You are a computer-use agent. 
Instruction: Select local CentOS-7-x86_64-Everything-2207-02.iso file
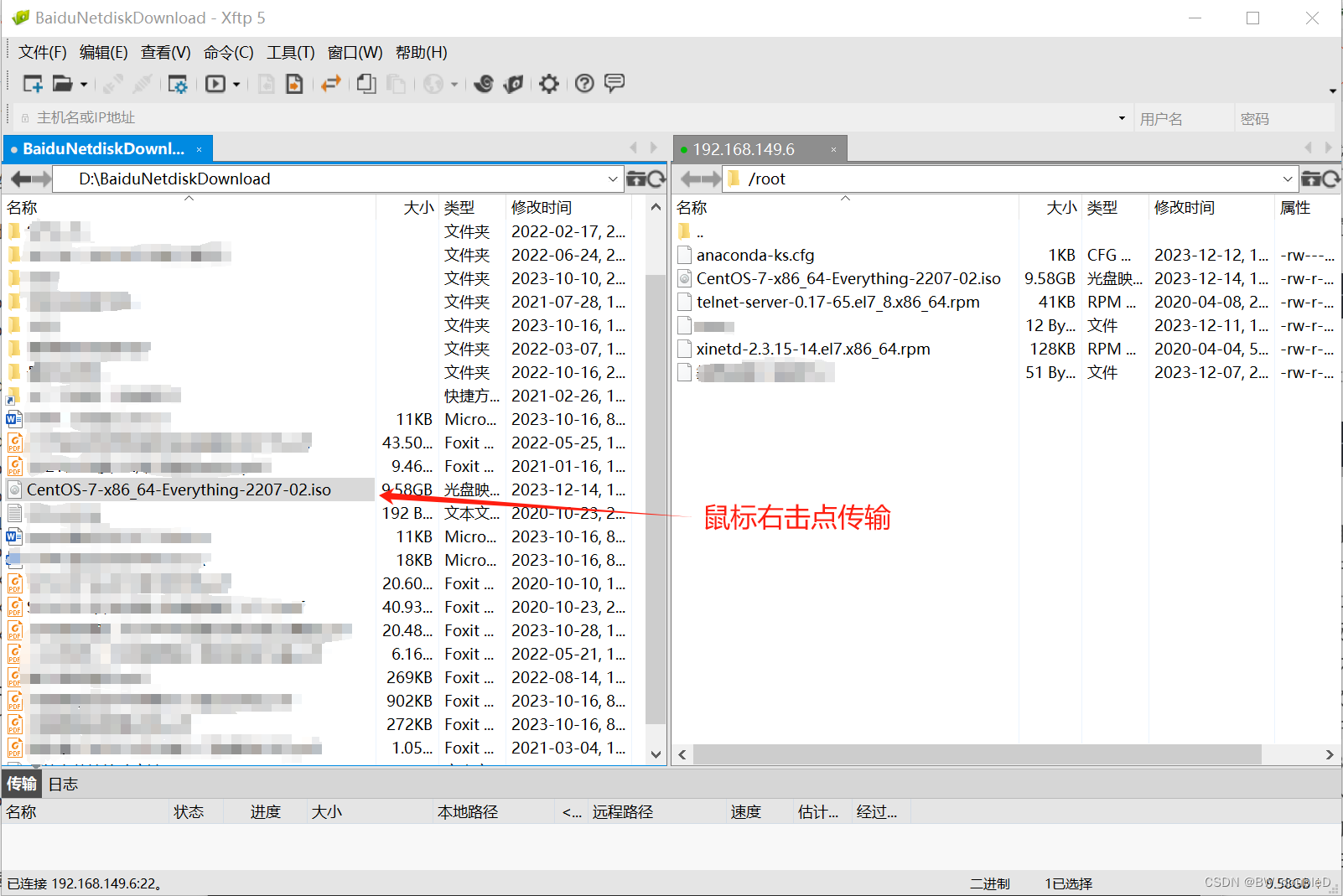tap(189, 489)
